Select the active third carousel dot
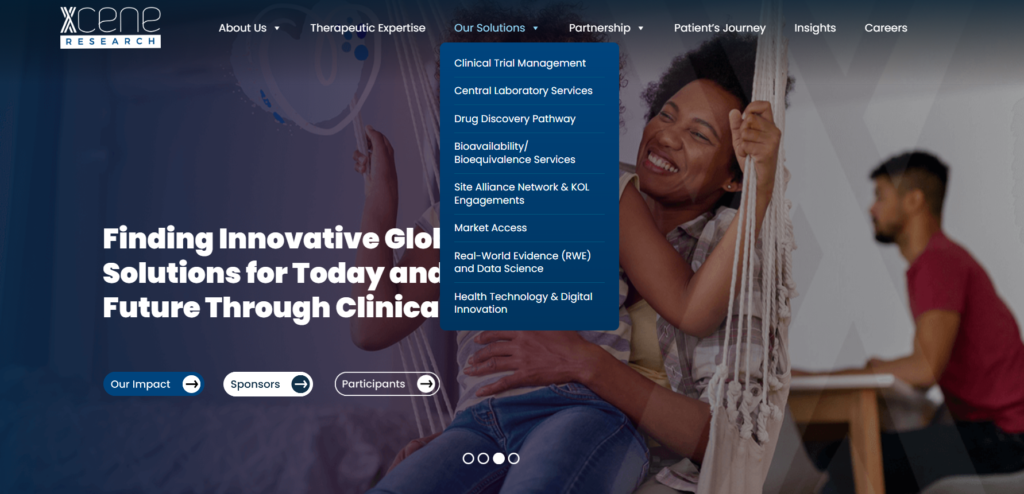This screenshot has width=1024, height=494. (498, 459)
